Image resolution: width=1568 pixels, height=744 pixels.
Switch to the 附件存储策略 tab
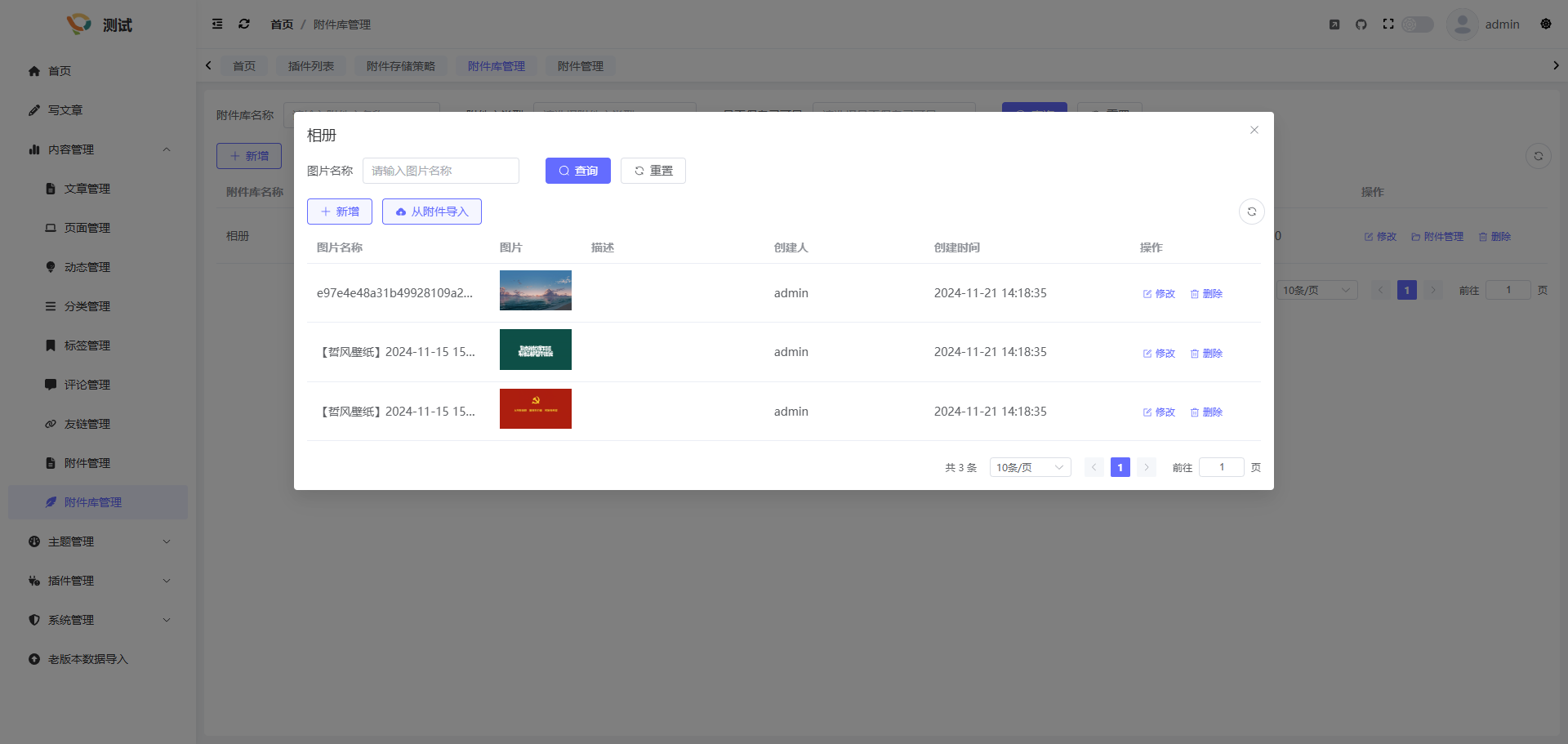tap(400, 66)
